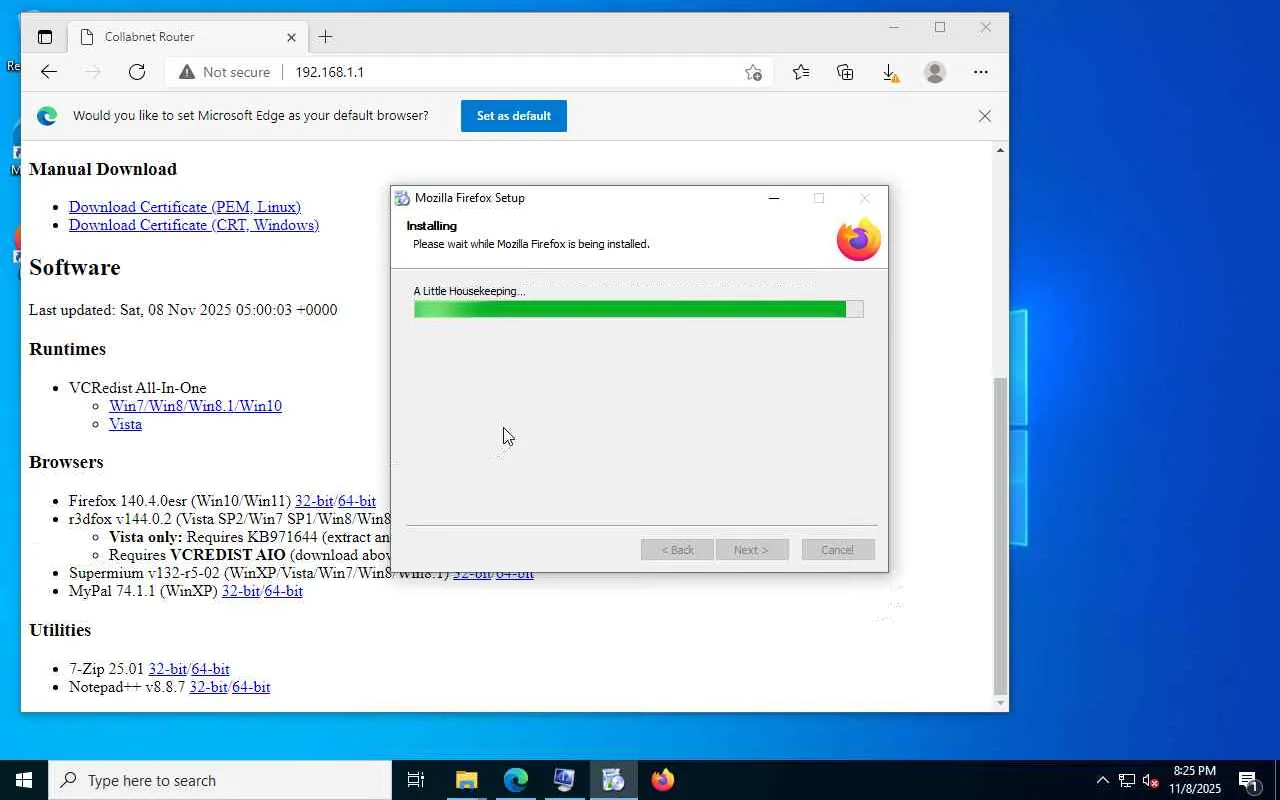
Task: Click the 'Manual Download' heading
Action: (103, 169)
